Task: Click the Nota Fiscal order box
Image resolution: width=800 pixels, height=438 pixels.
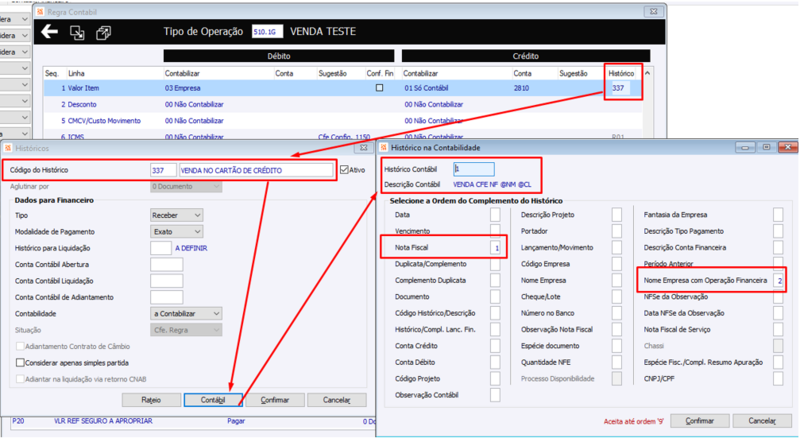Action: 495,248
